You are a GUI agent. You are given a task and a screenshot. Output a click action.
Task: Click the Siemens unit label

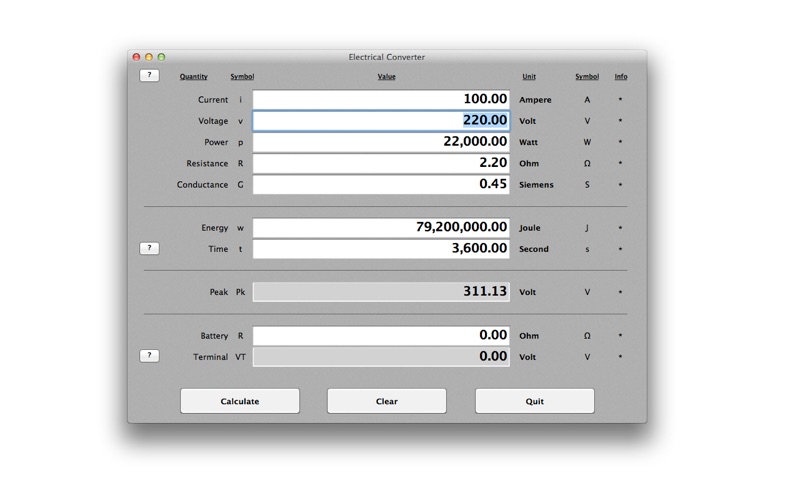pyautogui.click(x=536, y=185)
